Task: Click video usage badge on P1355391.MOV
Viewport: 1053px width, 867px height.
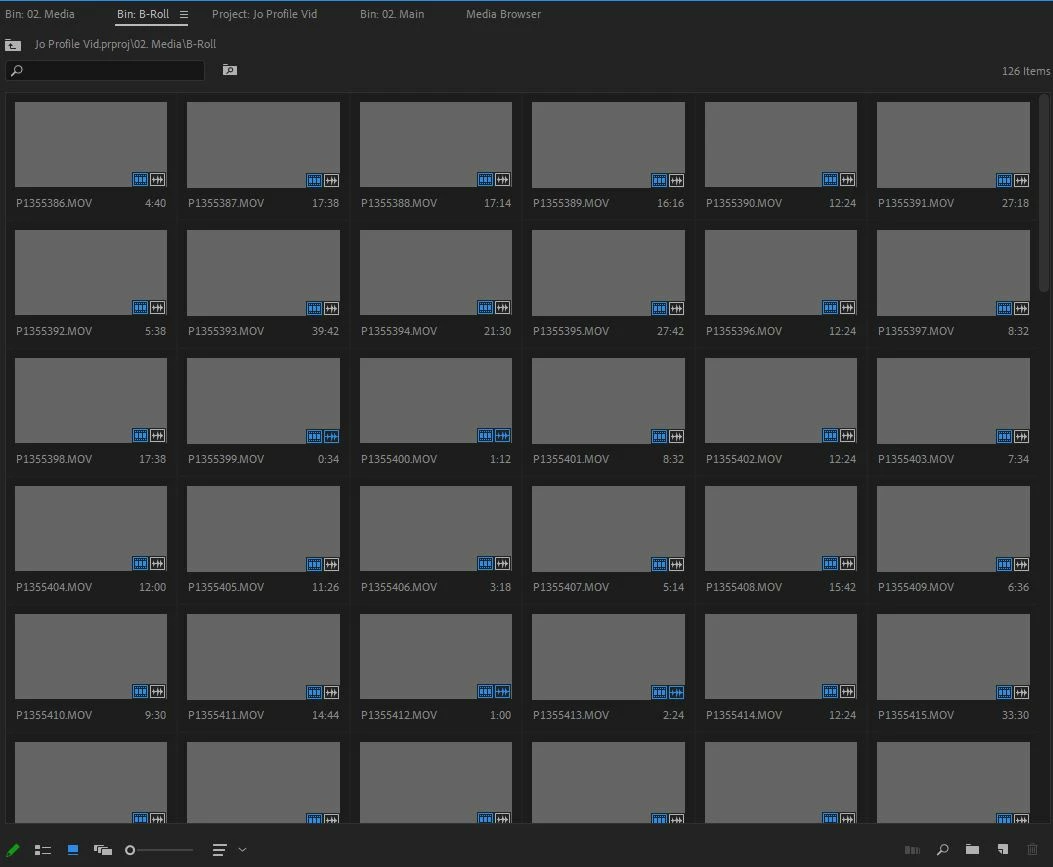Action: (x=1004, y=180)
